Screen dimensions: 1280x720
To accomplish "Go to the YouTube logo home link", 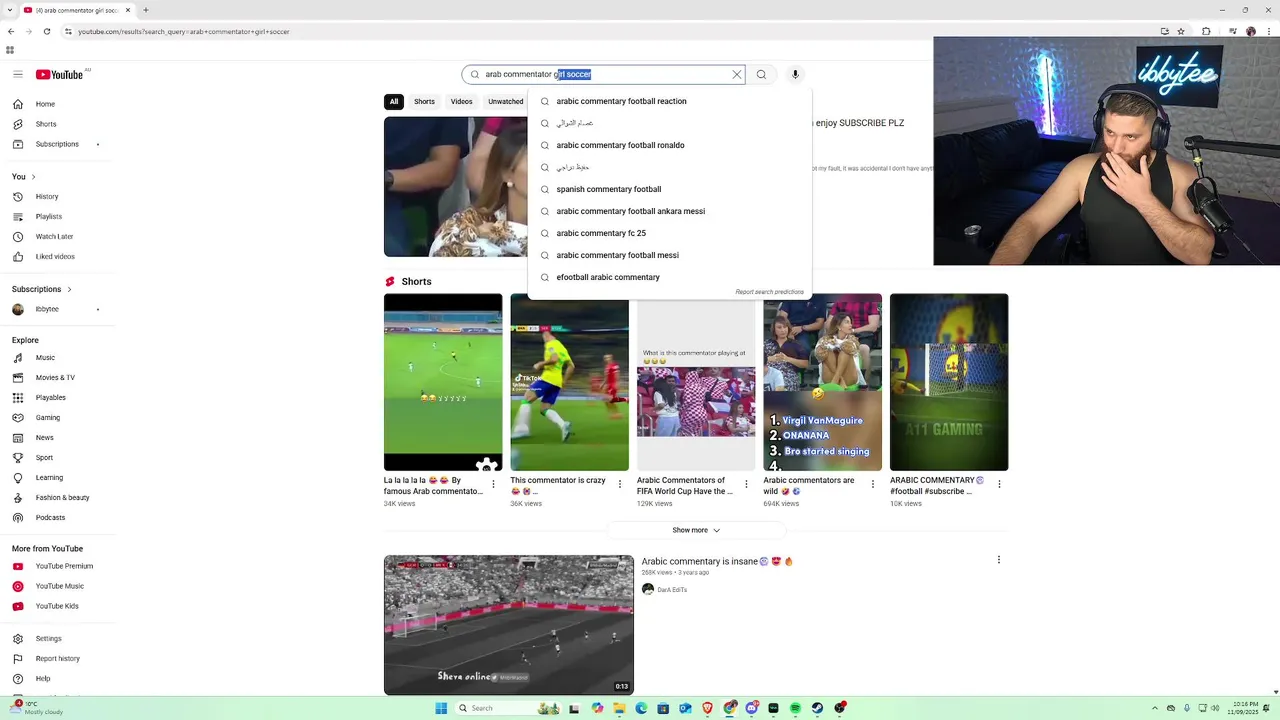I will click(x=59, y=74).
